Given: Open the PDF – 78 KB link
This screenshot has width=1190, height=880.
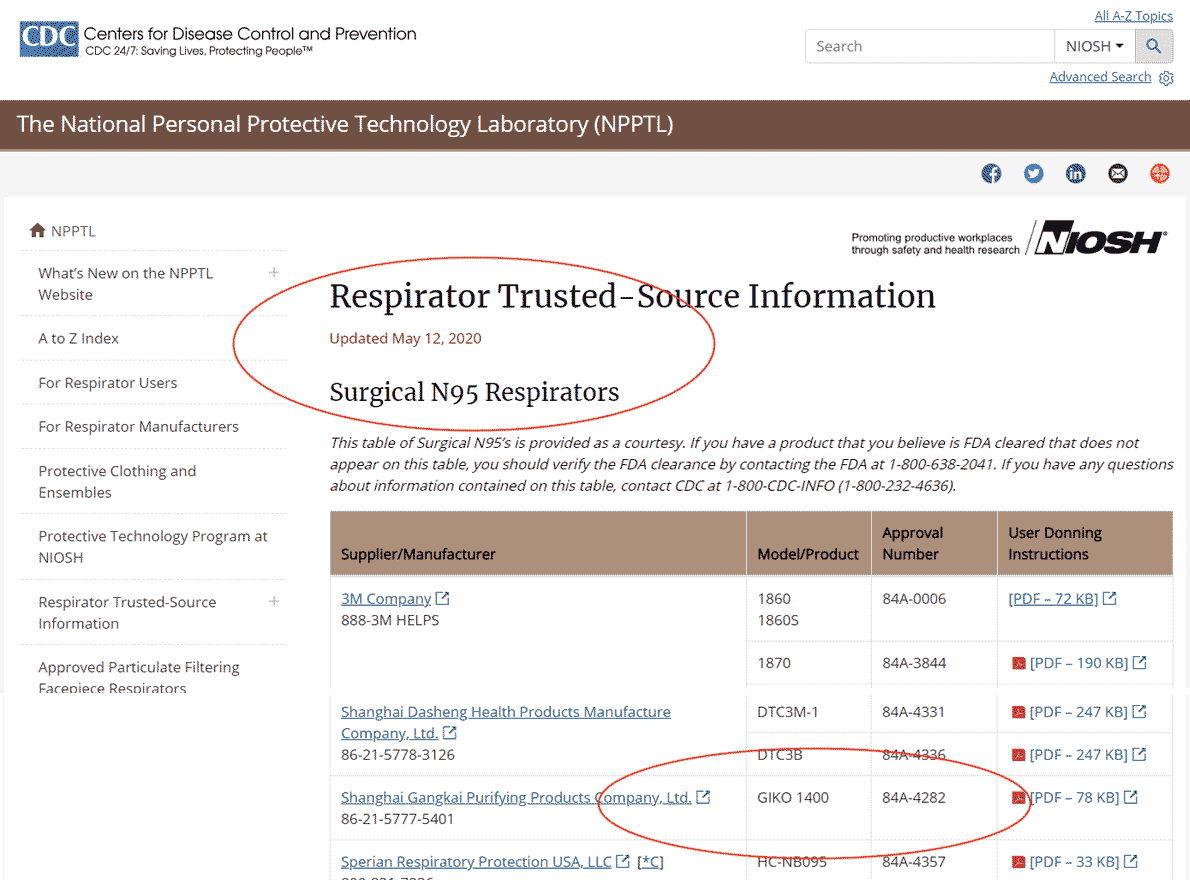Looking at the screenshot, I should tap(1074, 797).
